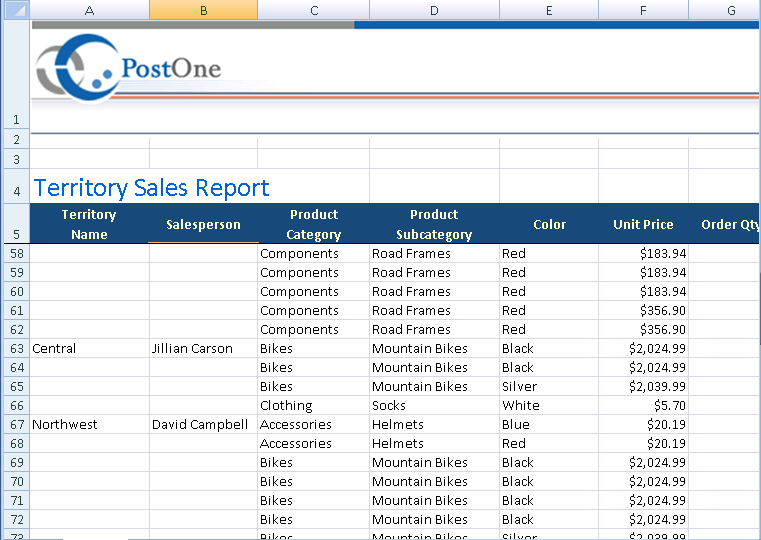The height and width of the screenshot is (540, 761).
Task: Select row 3 header
Action: [x=17, y=159]
